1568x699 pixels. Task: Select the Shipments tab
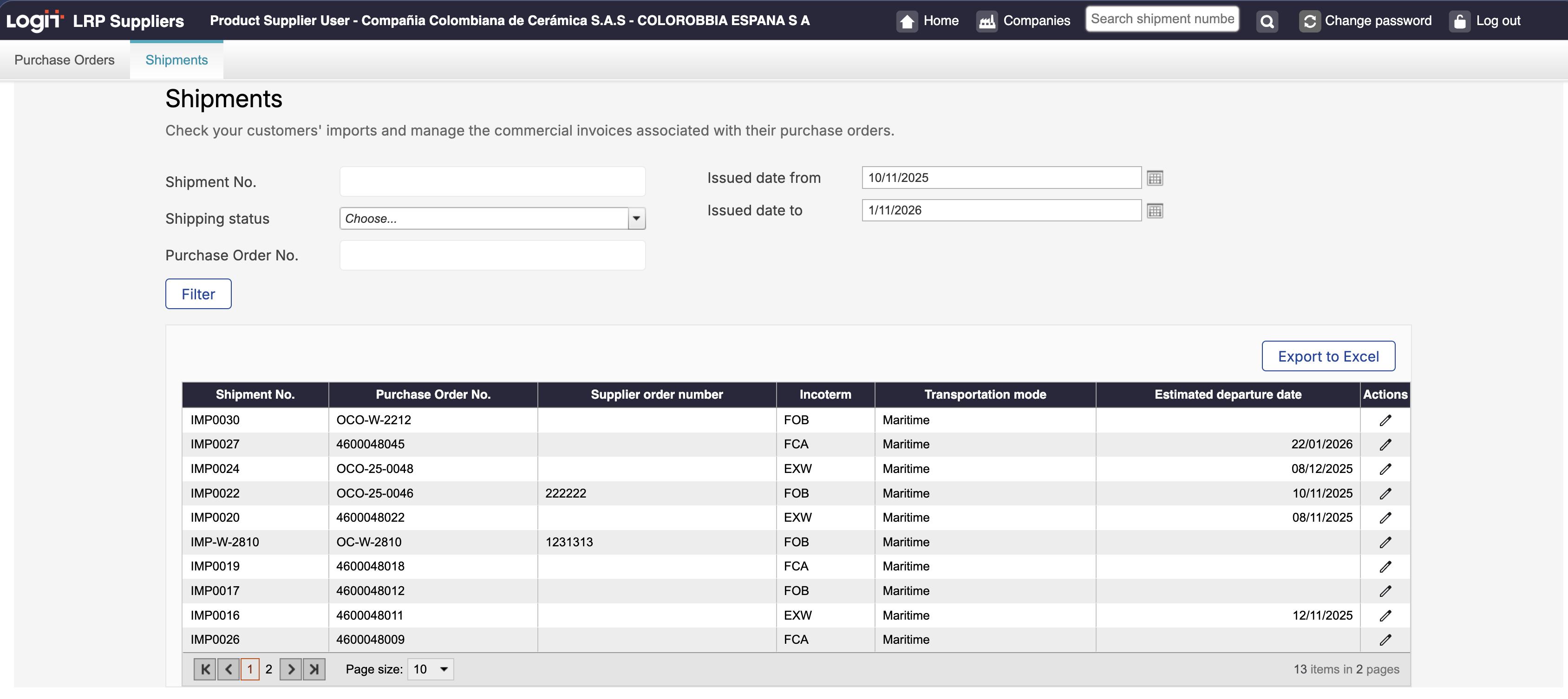coord(176,59)
